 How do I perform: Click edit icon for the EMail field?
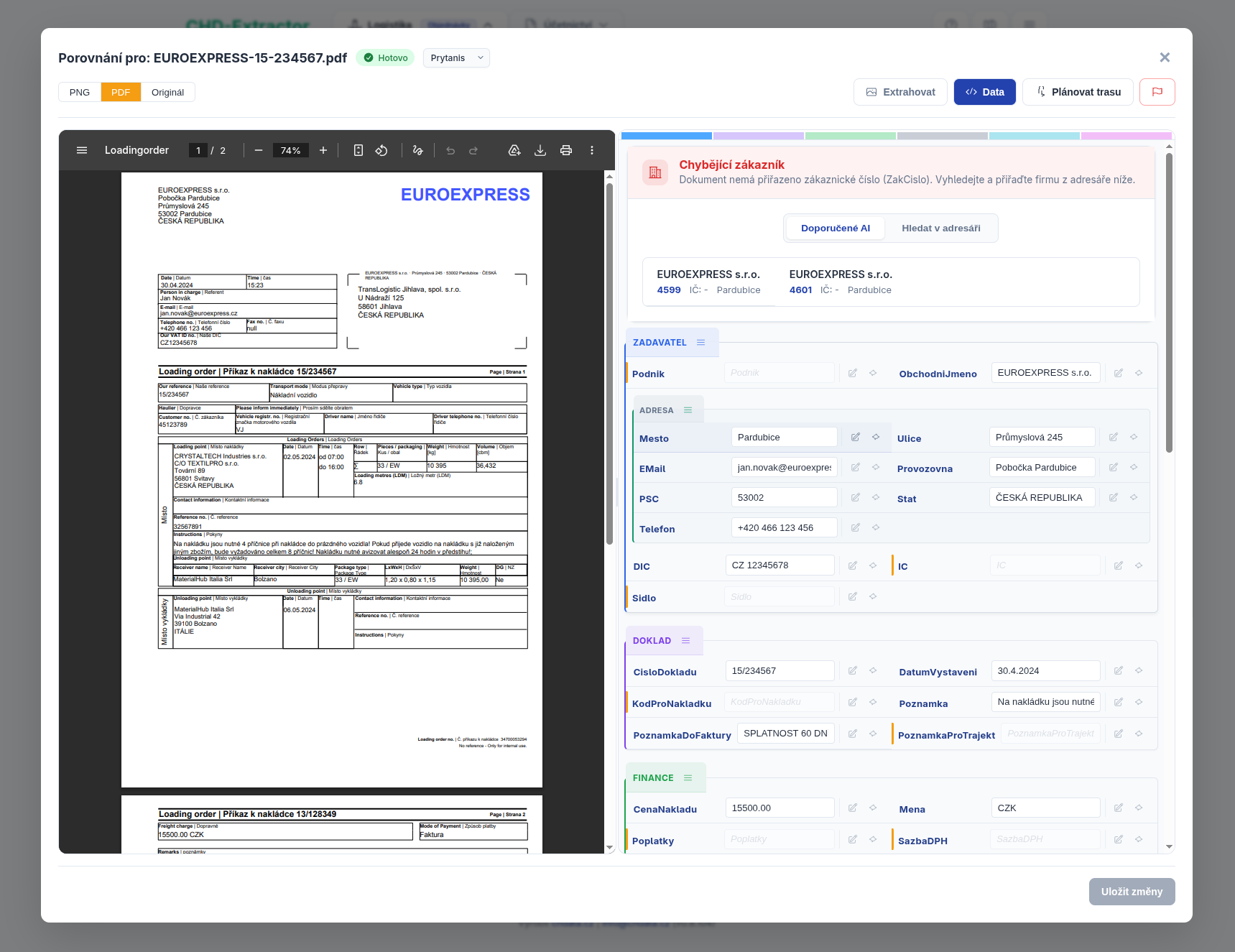(856, 467)
